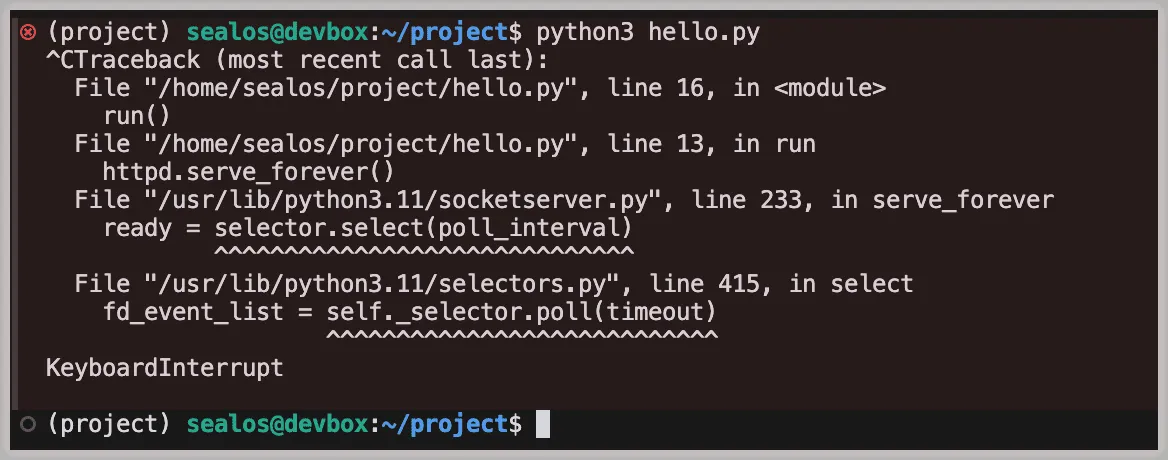Image resolution: width=1168 pixels, height=460 pixels.
Task: Click the 'httpd.serve_forever()' code line
Action: [x=249, y=172]
